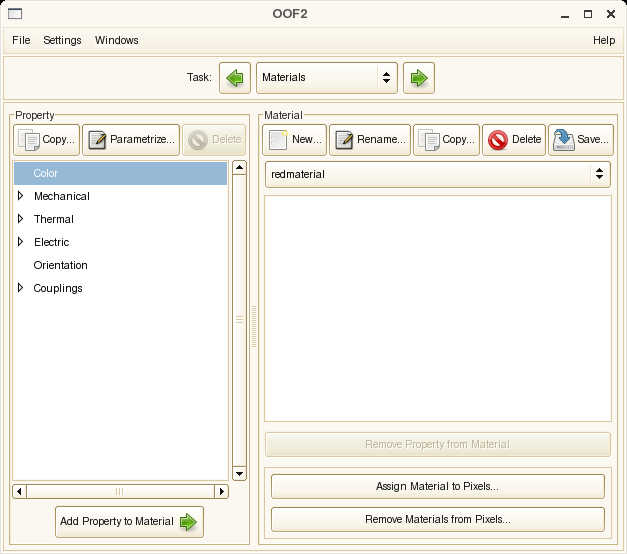Expand the Thermal property tree
This screenshot has width=627, height=554.
(20, 219)
